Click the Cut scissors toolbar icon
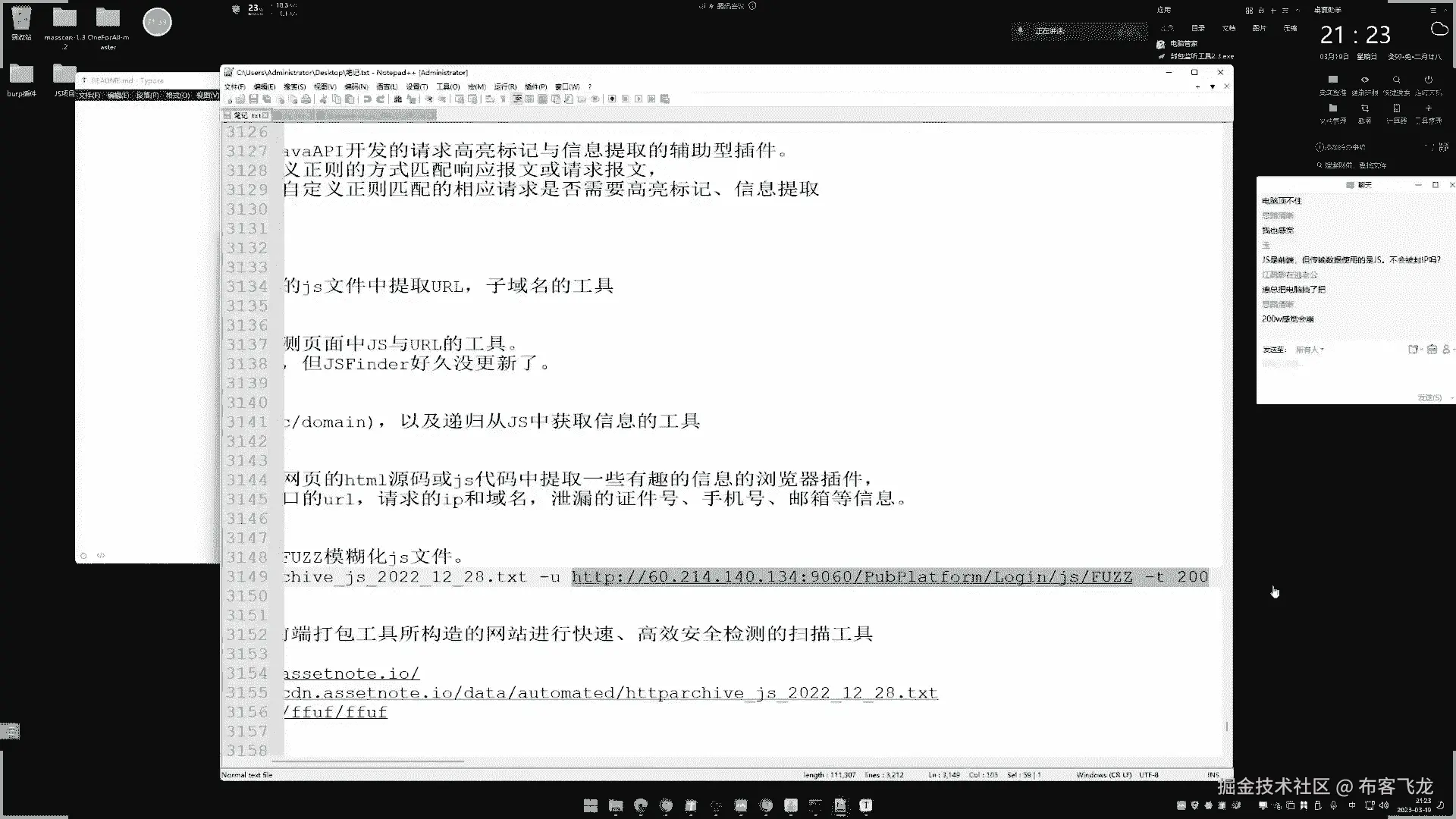This screenshot has width=1456, height=819. [x=323, y=99]
